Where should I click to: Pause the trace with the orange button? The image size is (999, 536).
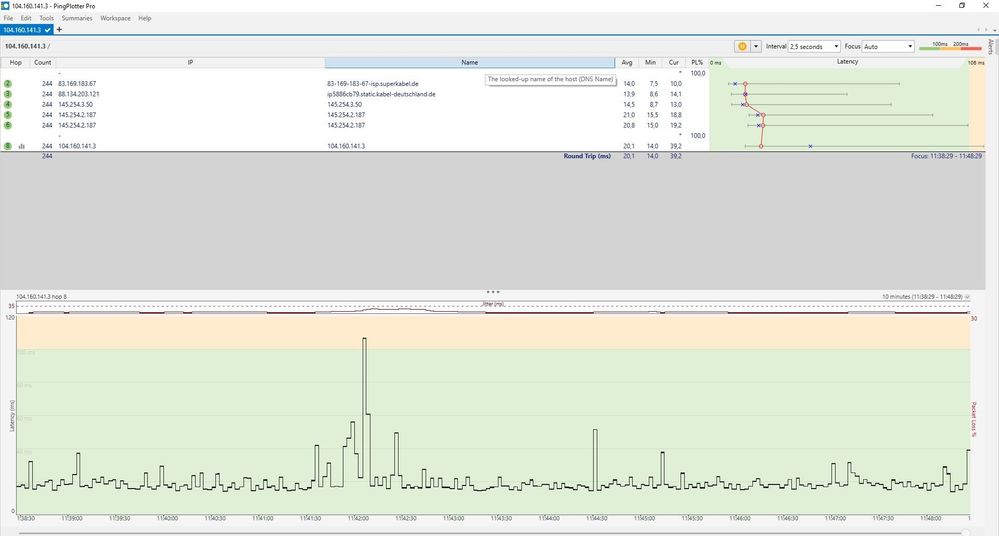(742, 46)
